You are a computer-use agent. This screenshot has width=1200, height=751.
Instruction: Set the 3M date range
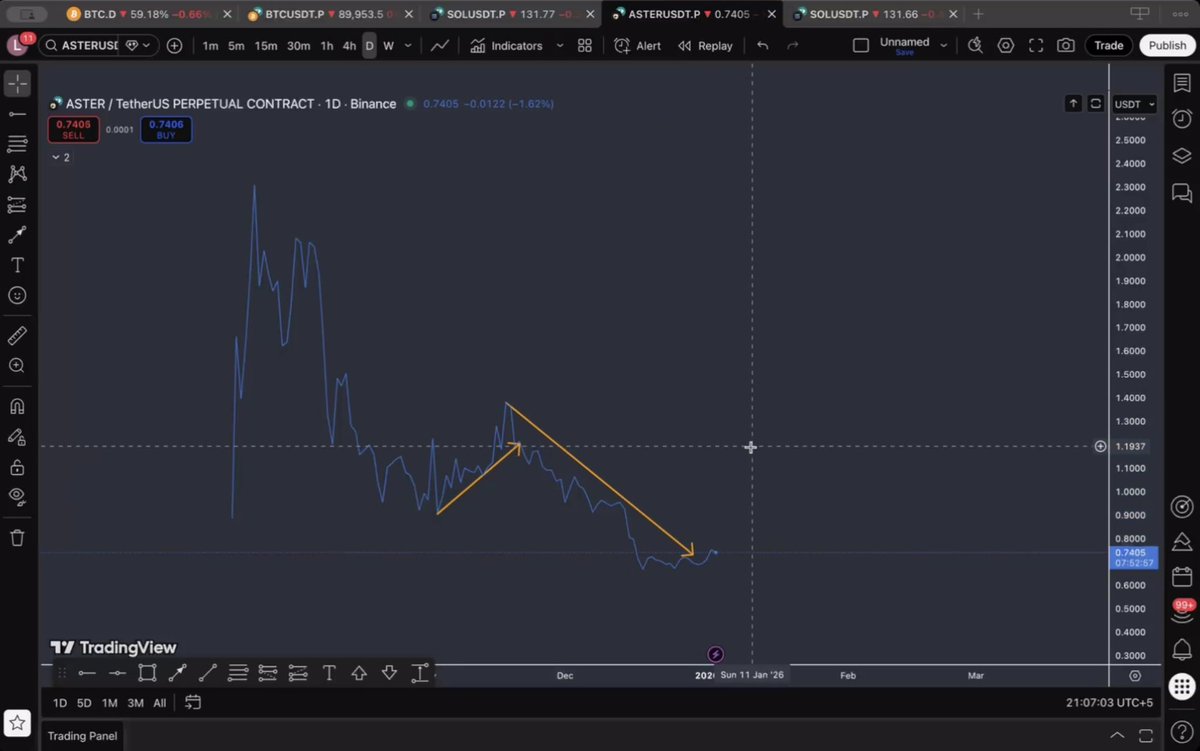point(135,703)
